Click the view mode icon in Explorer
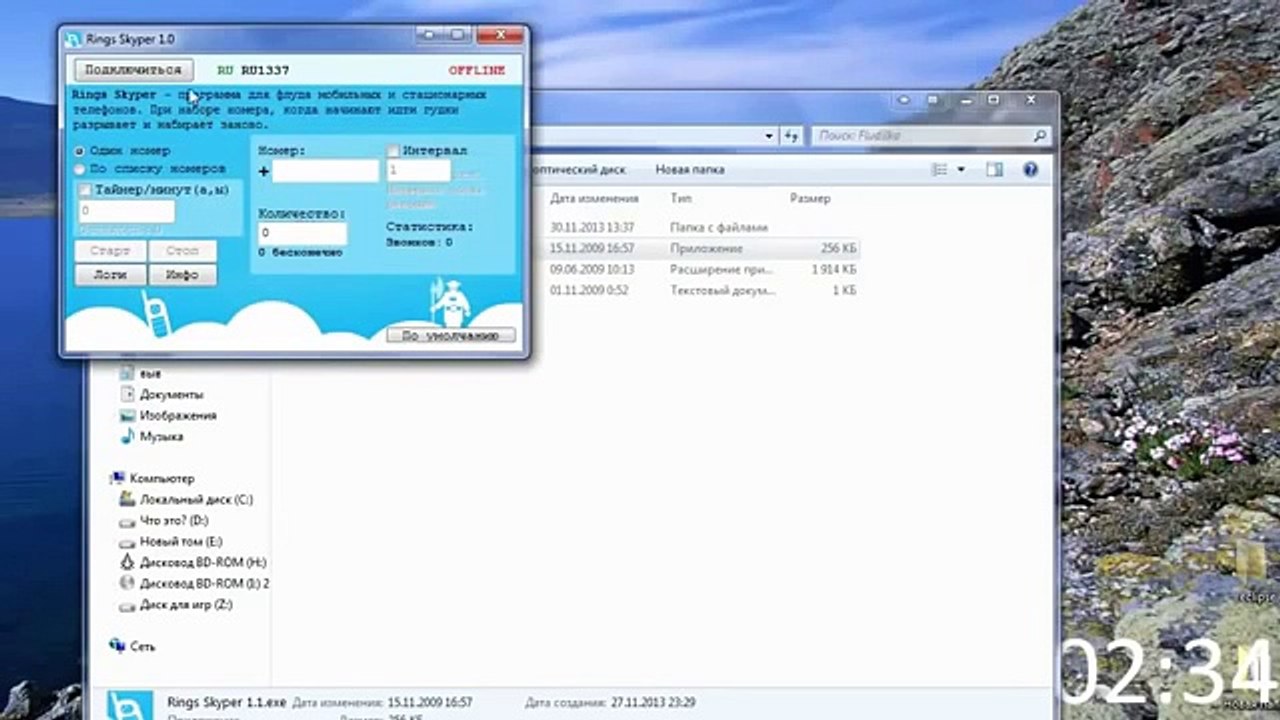Screen dimensions: 1280x720 [x=939, y=170]
